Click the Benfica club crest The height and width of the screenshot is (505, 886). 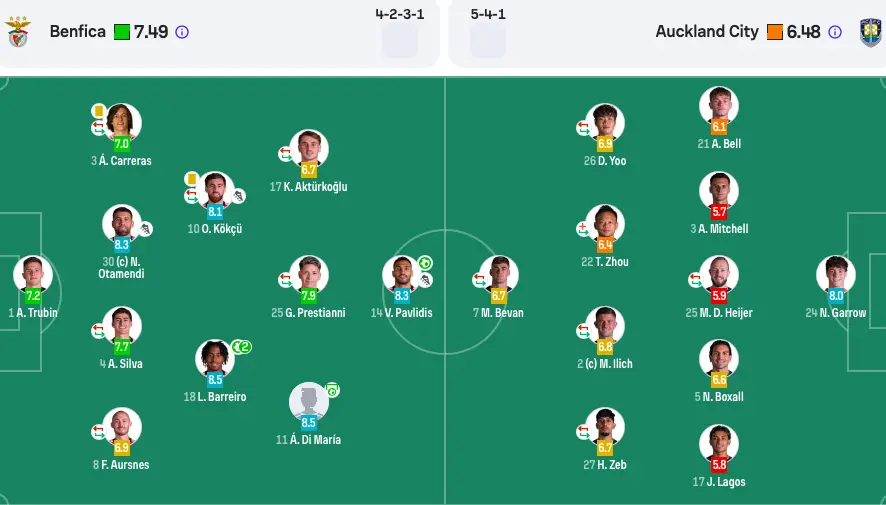pos(18,32)
